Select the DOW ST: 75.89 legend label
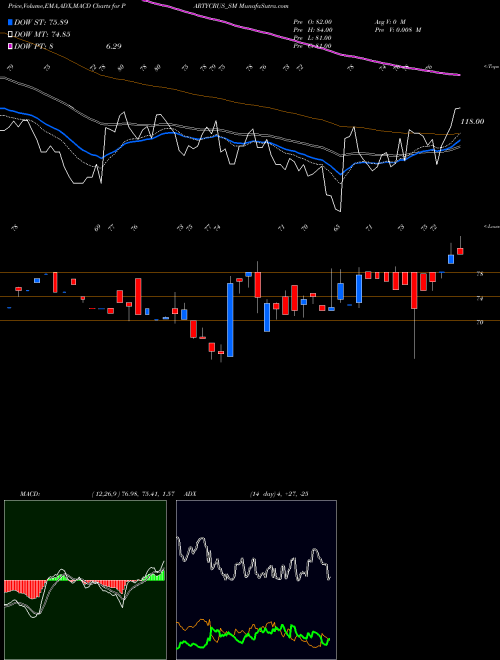 (41, 22)
